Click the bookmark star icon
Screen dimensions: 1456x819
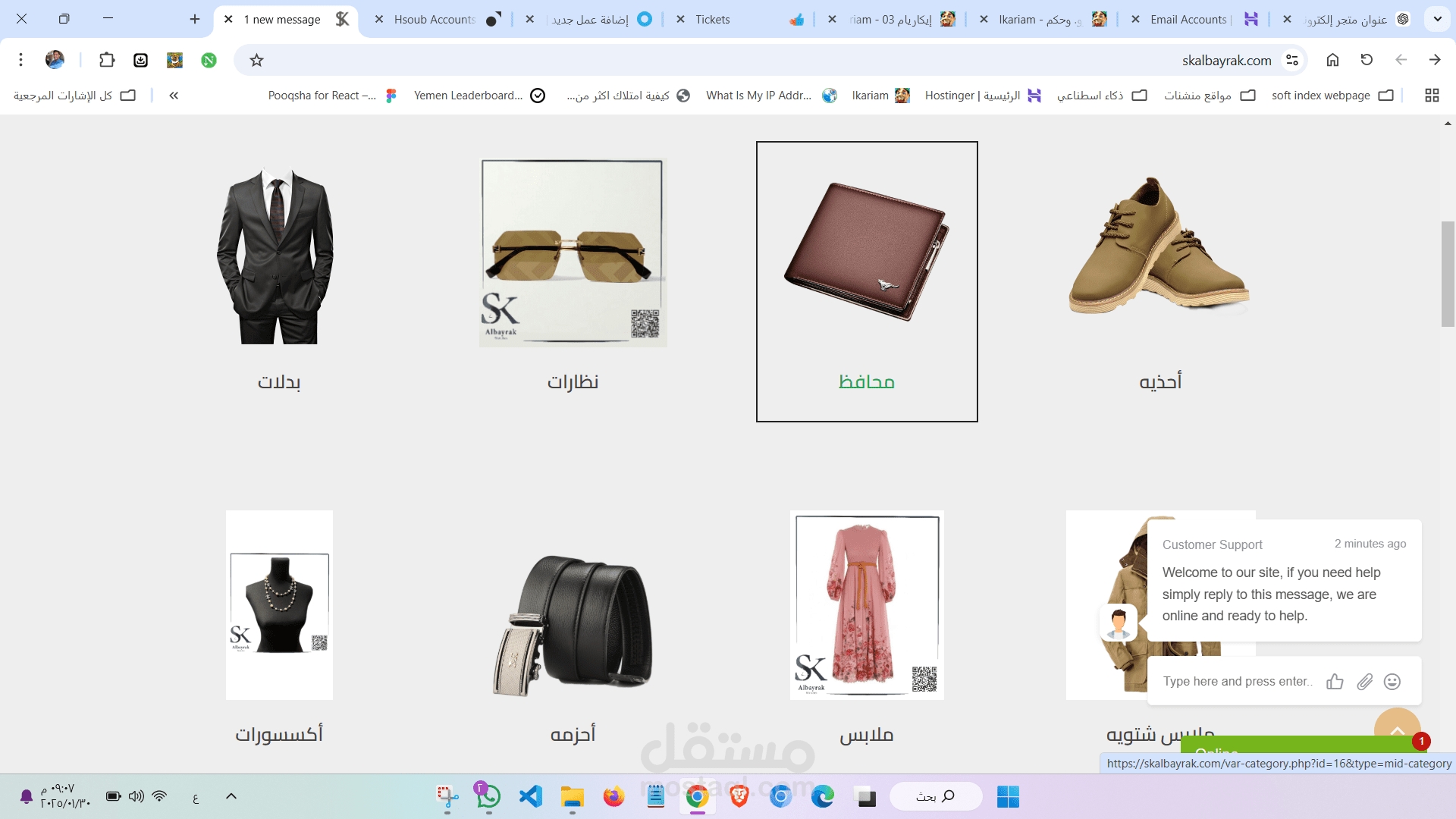coord(256,60)
